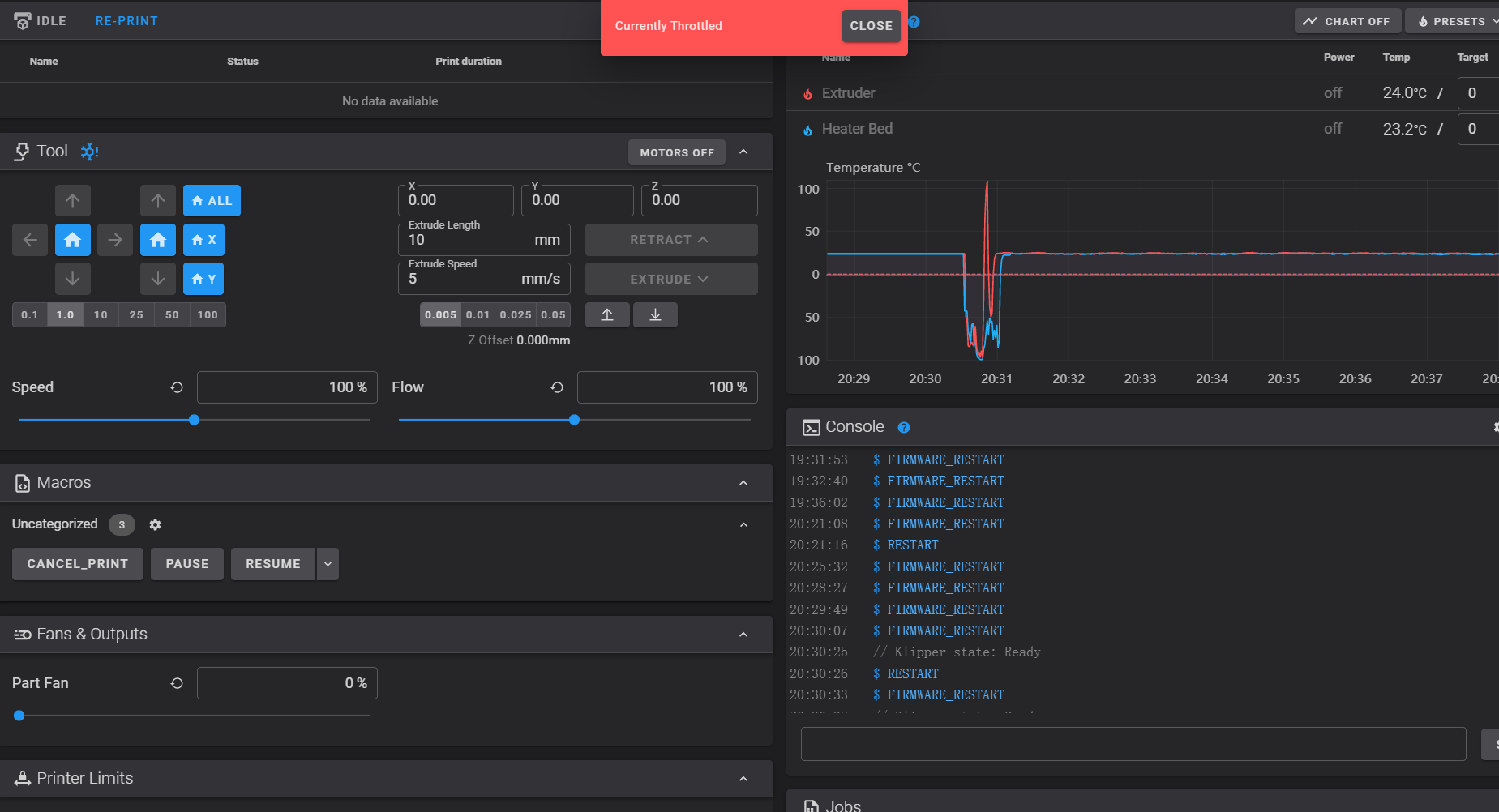This screenshot has width=1499, height=812.
Task: Reset the Flow value
Action: pyautogui.click(x=557, y=387)
